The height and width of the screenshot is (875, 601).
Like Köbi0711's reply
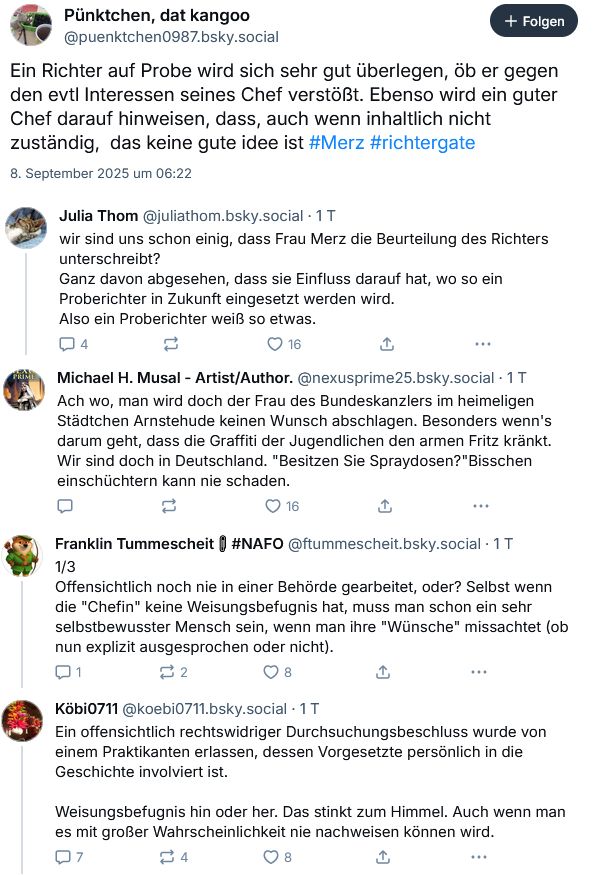pos(275,857)
